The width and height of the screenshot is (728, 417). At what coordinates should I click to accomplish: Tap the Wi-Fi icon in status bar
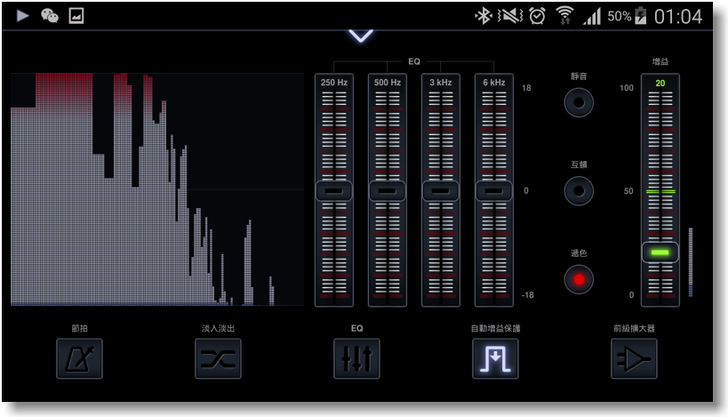pyautogui.click(x=565, y=16)
